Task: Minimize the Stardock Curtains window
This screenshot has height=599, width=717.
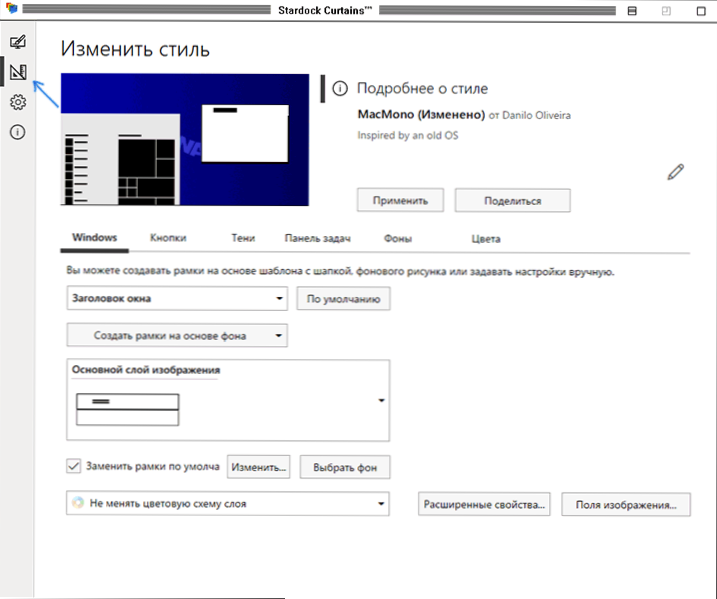Action: point(632,11)
